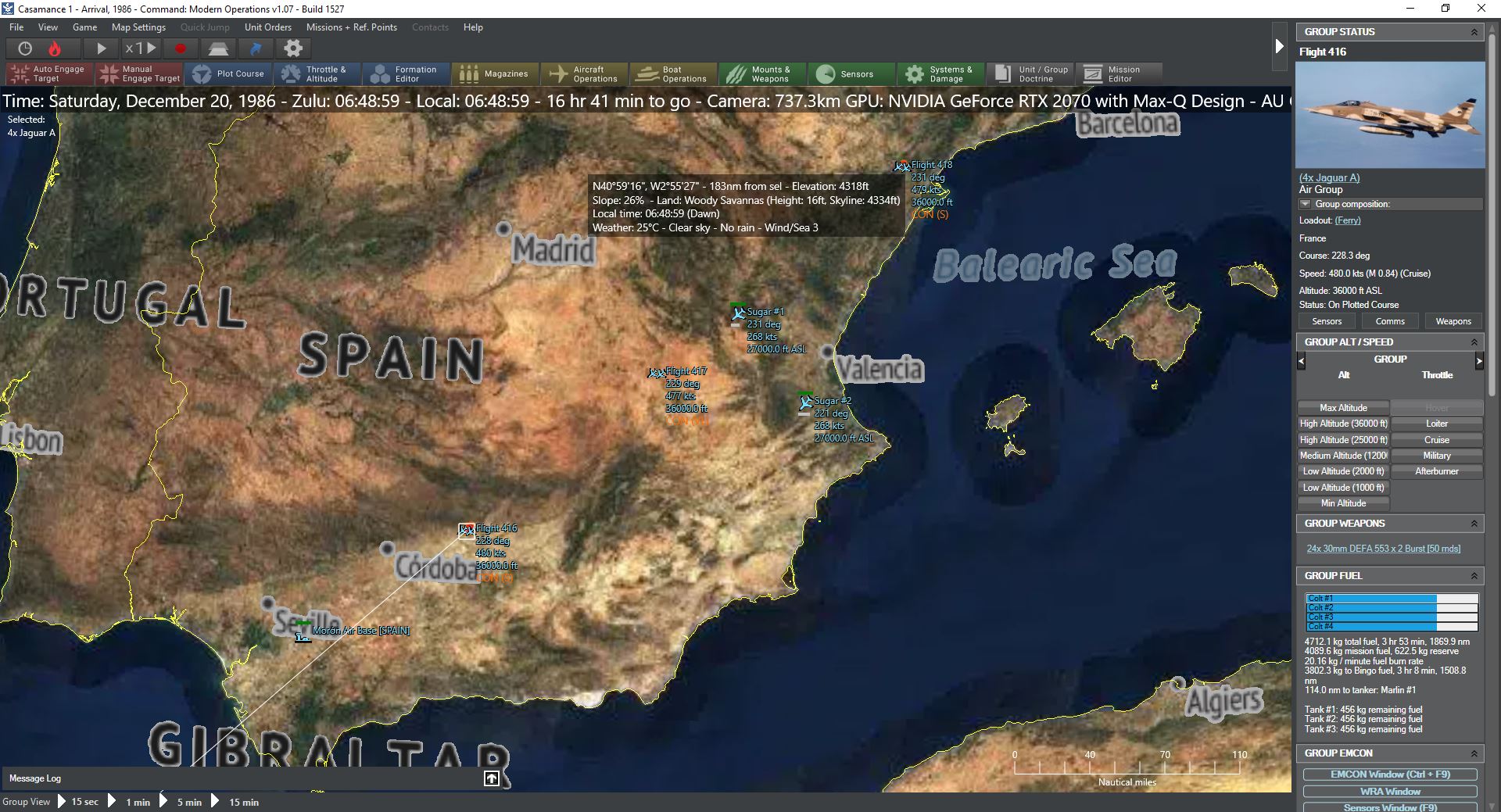This screenshot has width=1501, height=812.
Task: Open the View menu
Action: tap(48, 27)
